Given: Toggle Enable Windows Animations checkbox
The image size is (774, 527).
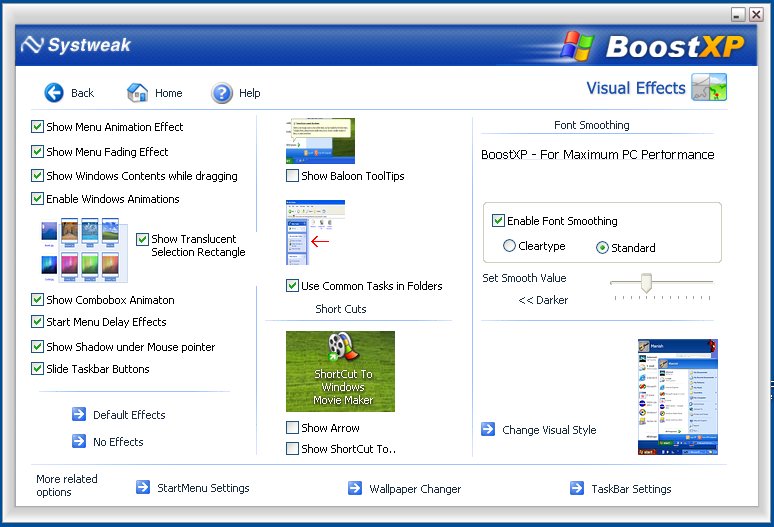Looking at the screenshot, I should click(37, 199).
